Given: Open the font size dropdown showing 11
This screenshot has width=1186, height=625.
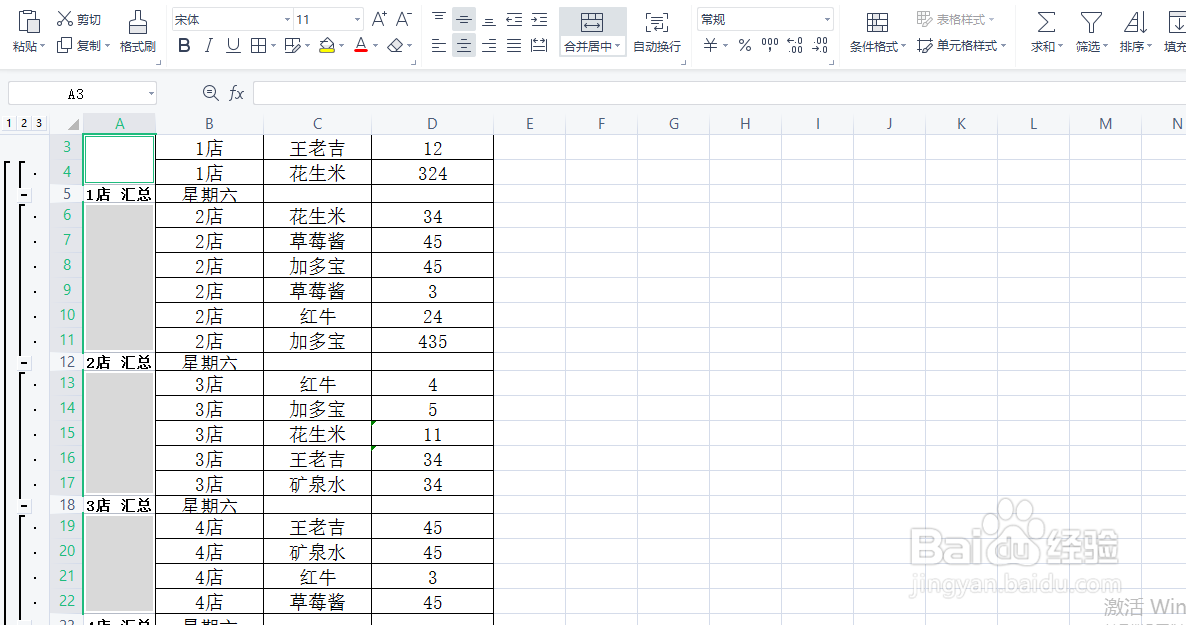Looking at the screenshot, I should pyautogui.click(x=357, y=20).
